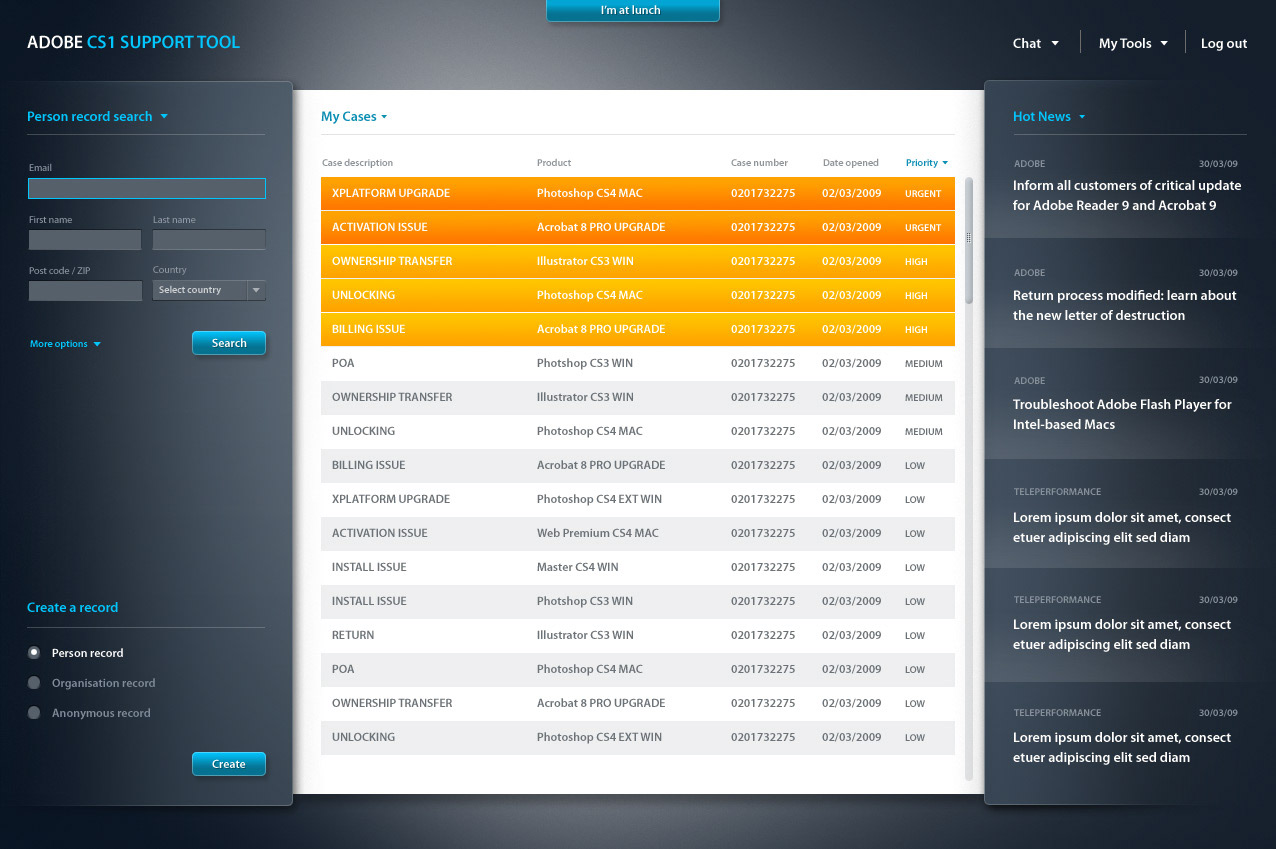Click the Email input field
The height and width of the screenshot is (849, 1276).
[147, 188]
